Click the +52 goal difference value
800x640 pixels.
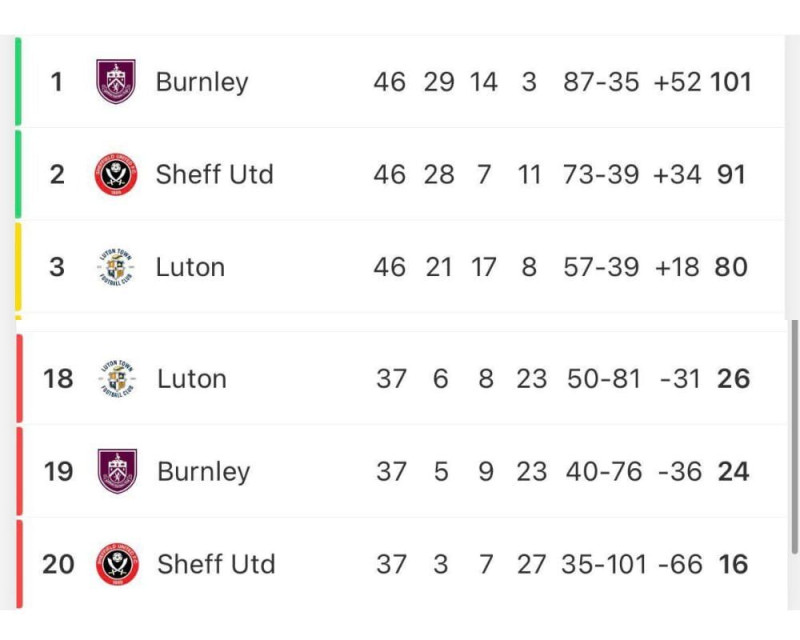[x=678, y=82]
